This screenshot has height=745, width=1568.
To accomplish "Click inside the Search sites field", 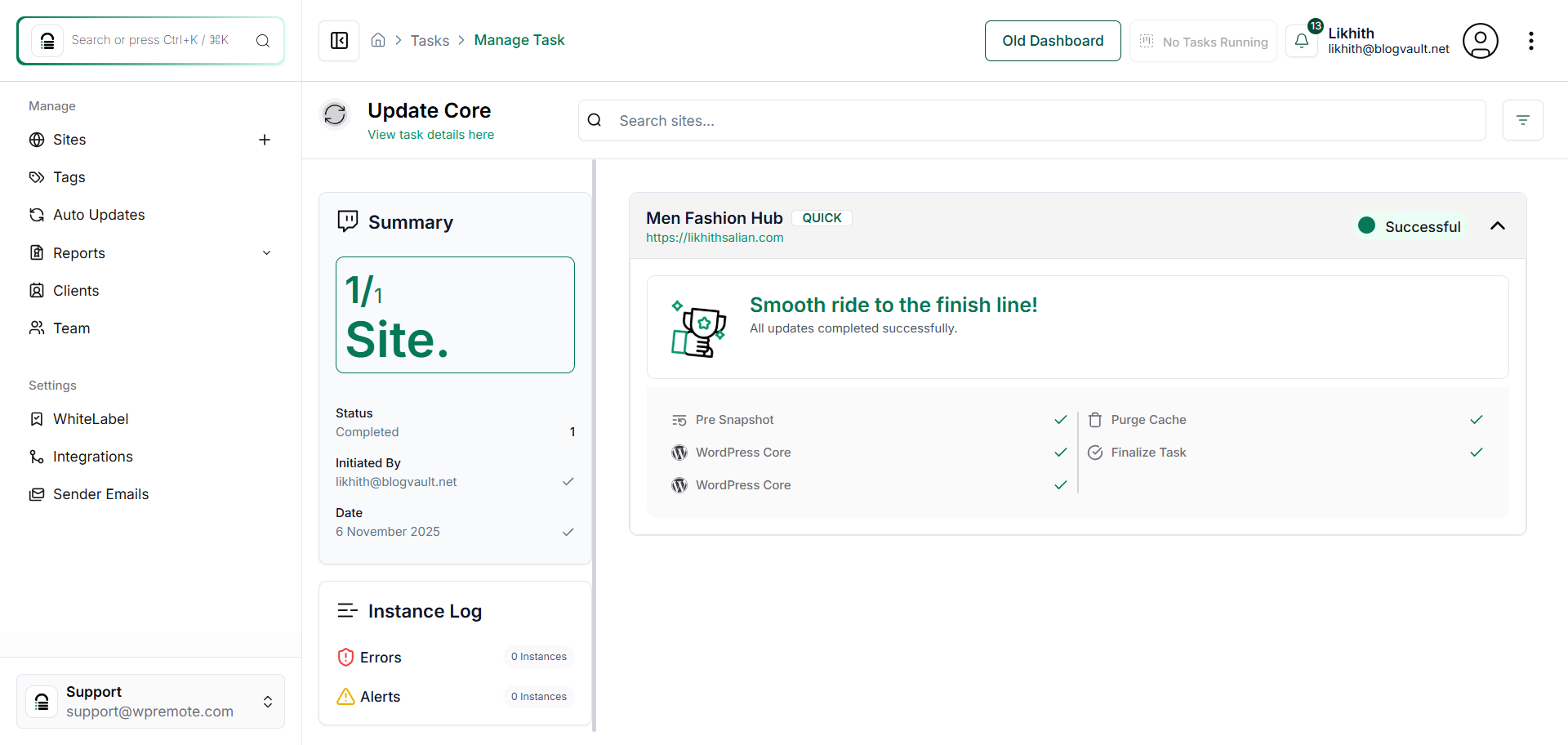I will coord(817,120).
